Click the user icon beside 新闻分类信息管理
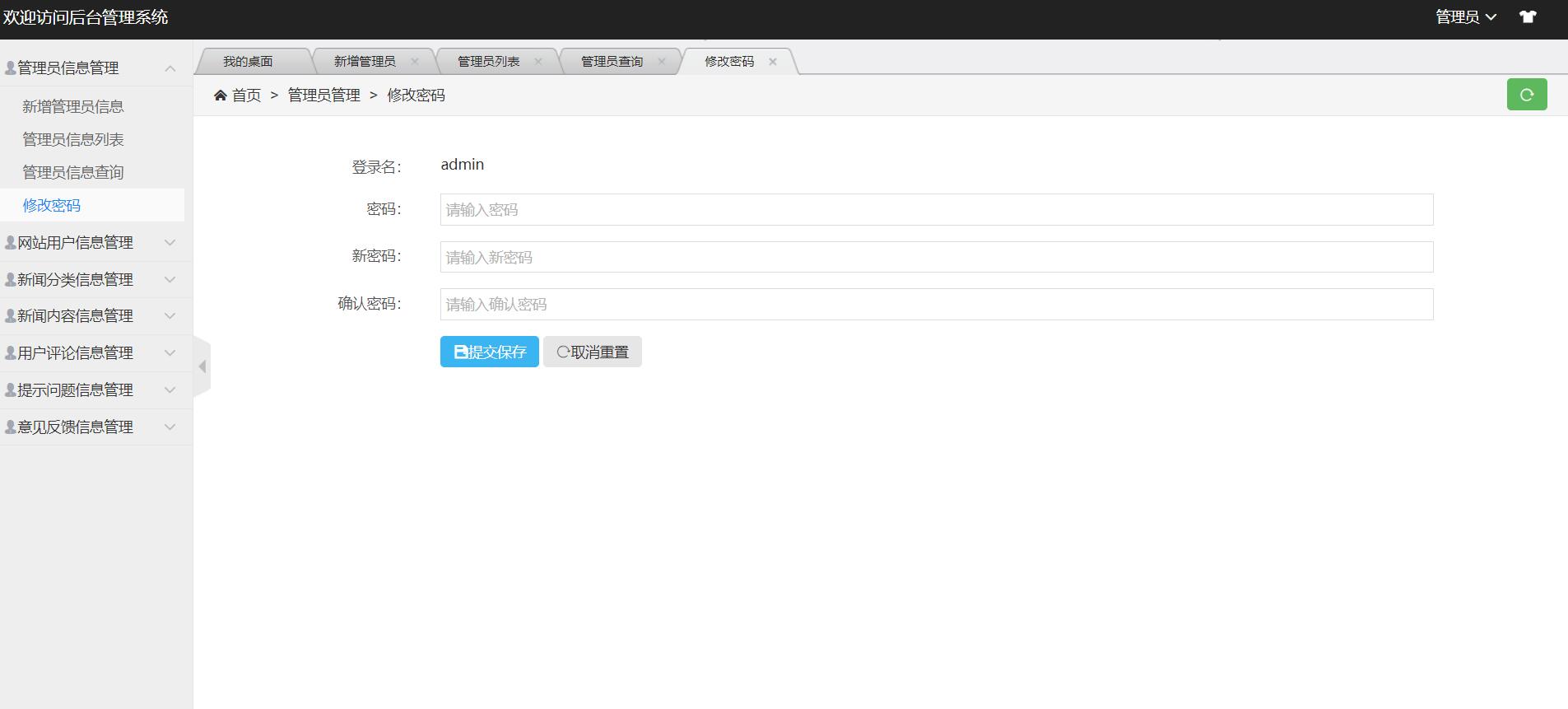This screenshot has height=709, width=1568. click(10, 280)
